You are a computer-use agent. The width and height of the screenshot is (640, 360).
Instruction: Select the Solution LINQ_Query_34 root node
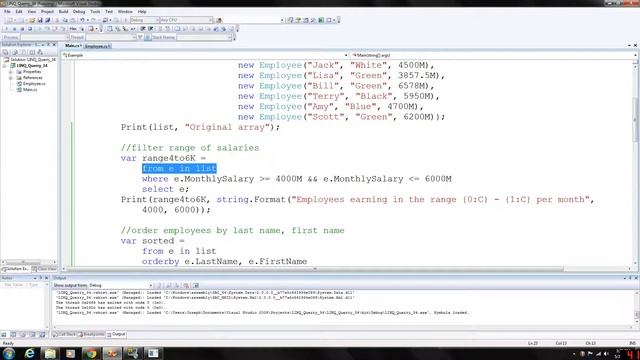(x=33, y=60)
